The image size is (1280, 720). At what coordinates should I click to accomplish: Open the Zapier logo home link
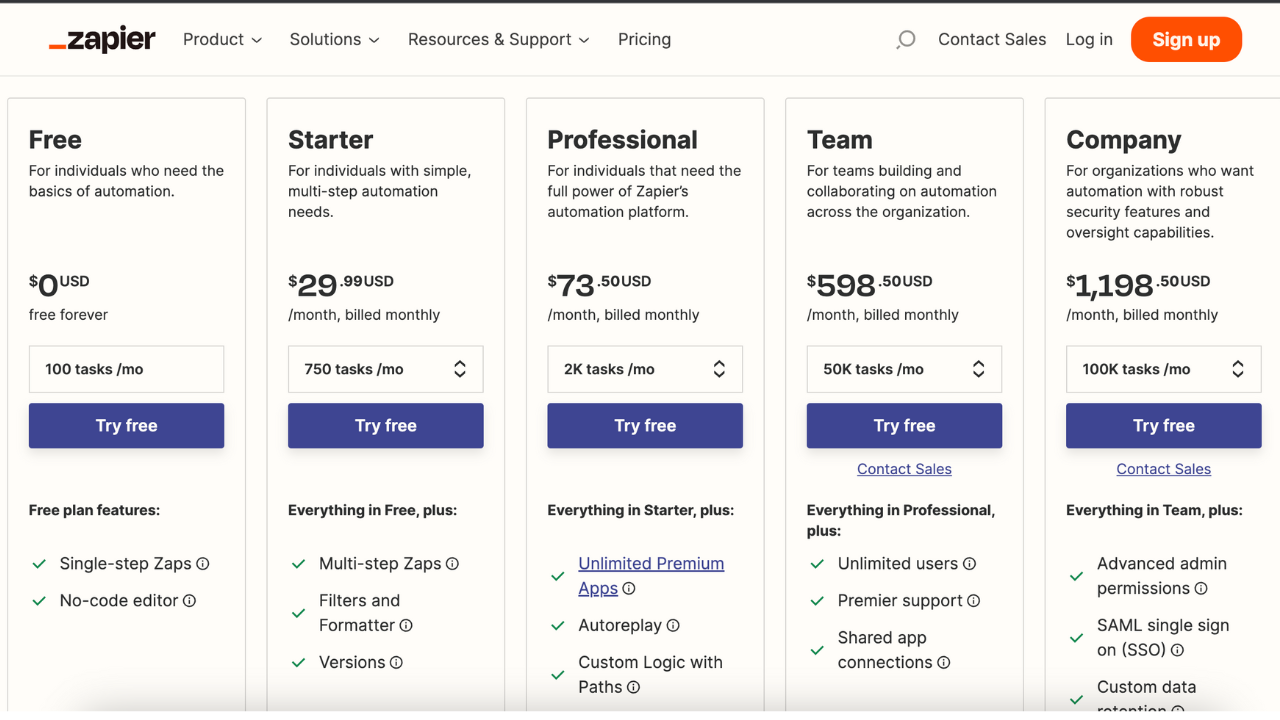[102, 40]
